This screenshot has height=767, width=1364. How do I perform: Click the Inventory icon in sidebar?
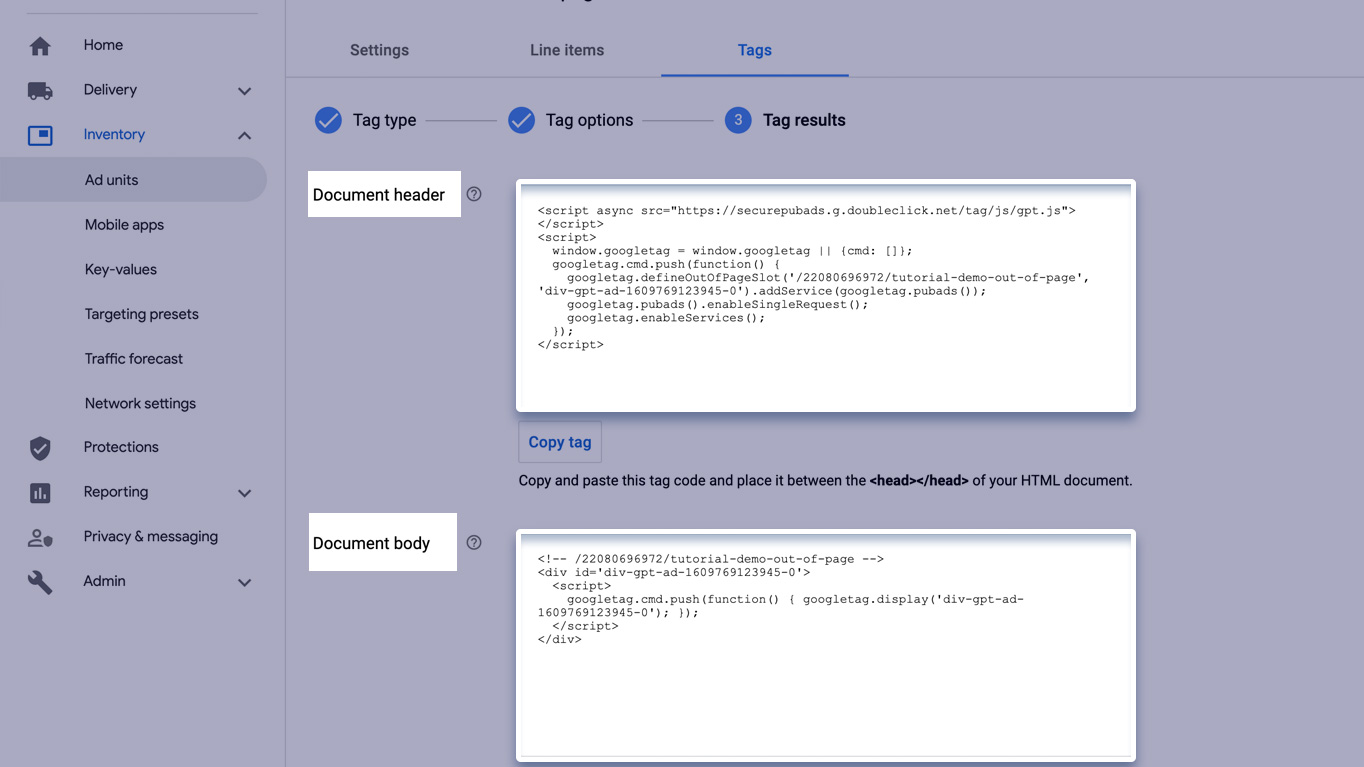[x=40, y=135]
